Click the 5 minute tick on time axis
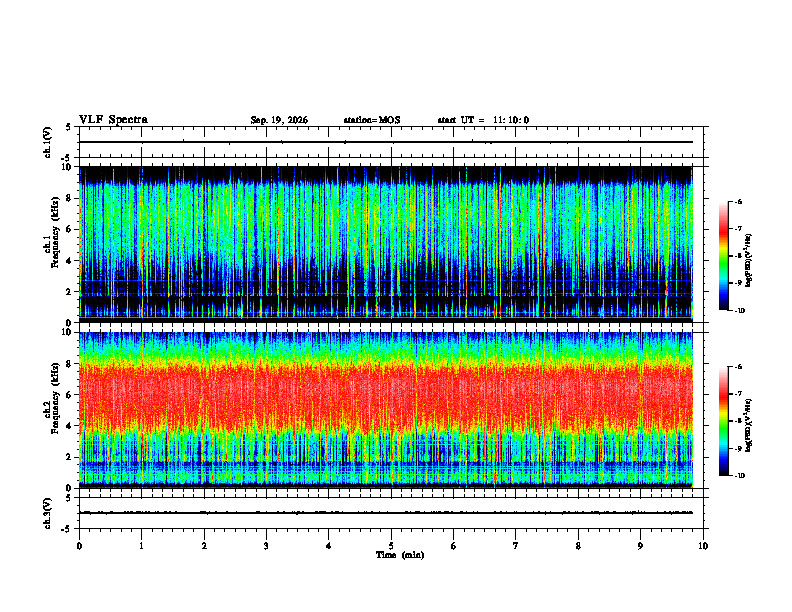Image resolution: width=792 pixels, height=612 pixels. click(391, 546)
